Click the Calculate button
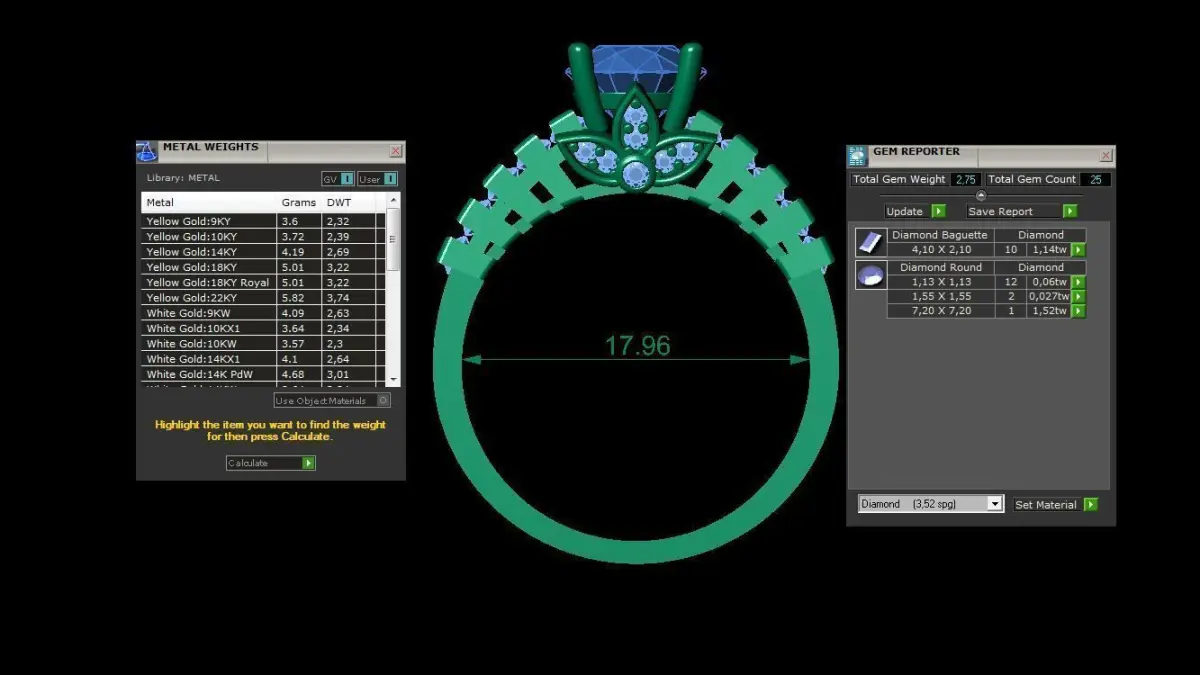 coord(271,463)
